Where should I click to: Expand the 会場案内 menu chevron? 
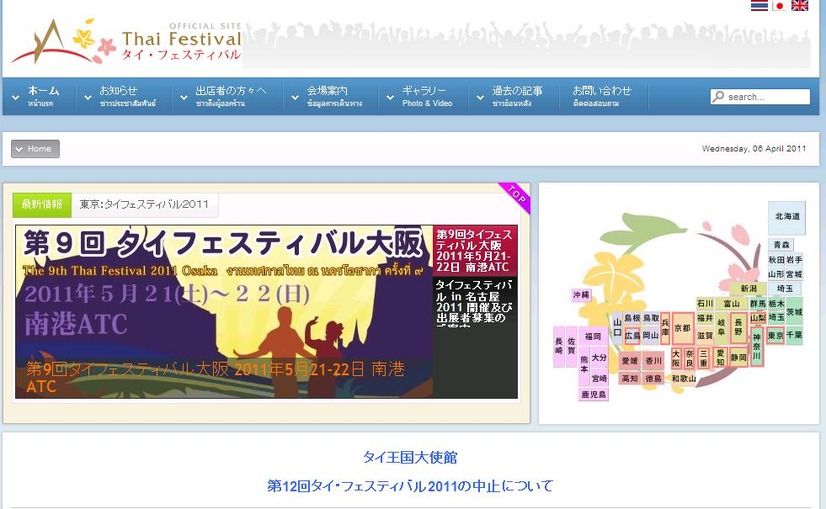pyautogui.click(x=295, y=97)
